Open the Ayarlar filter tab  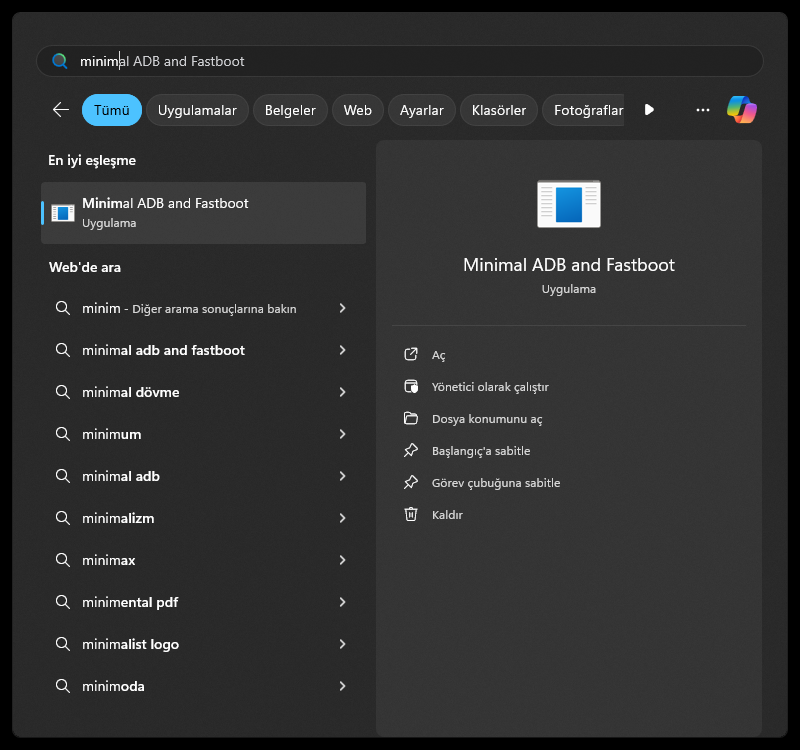(x=421, y=110)
